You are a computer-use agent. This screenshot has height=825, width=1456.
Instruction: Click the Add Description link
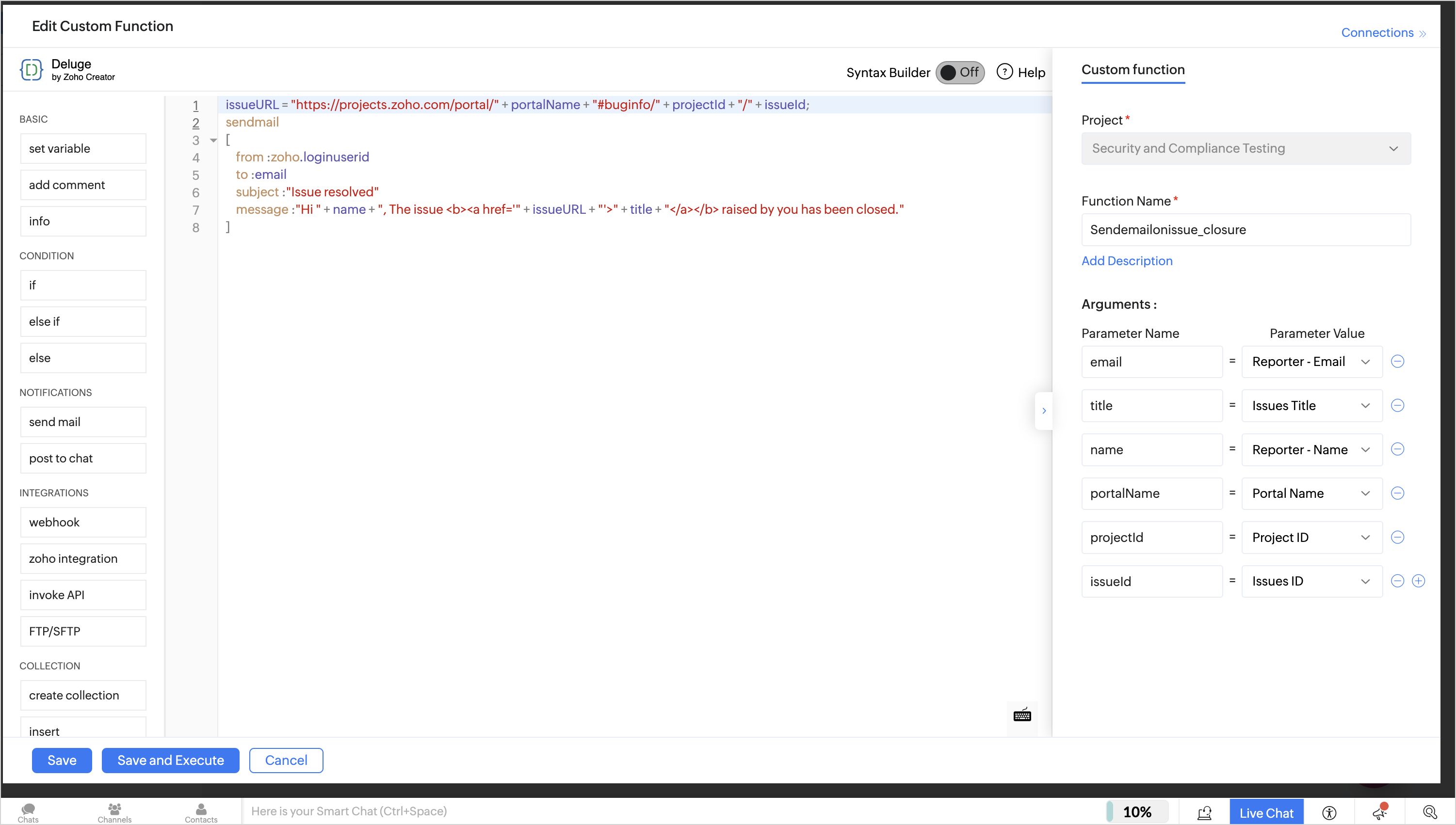(1127, 261)
